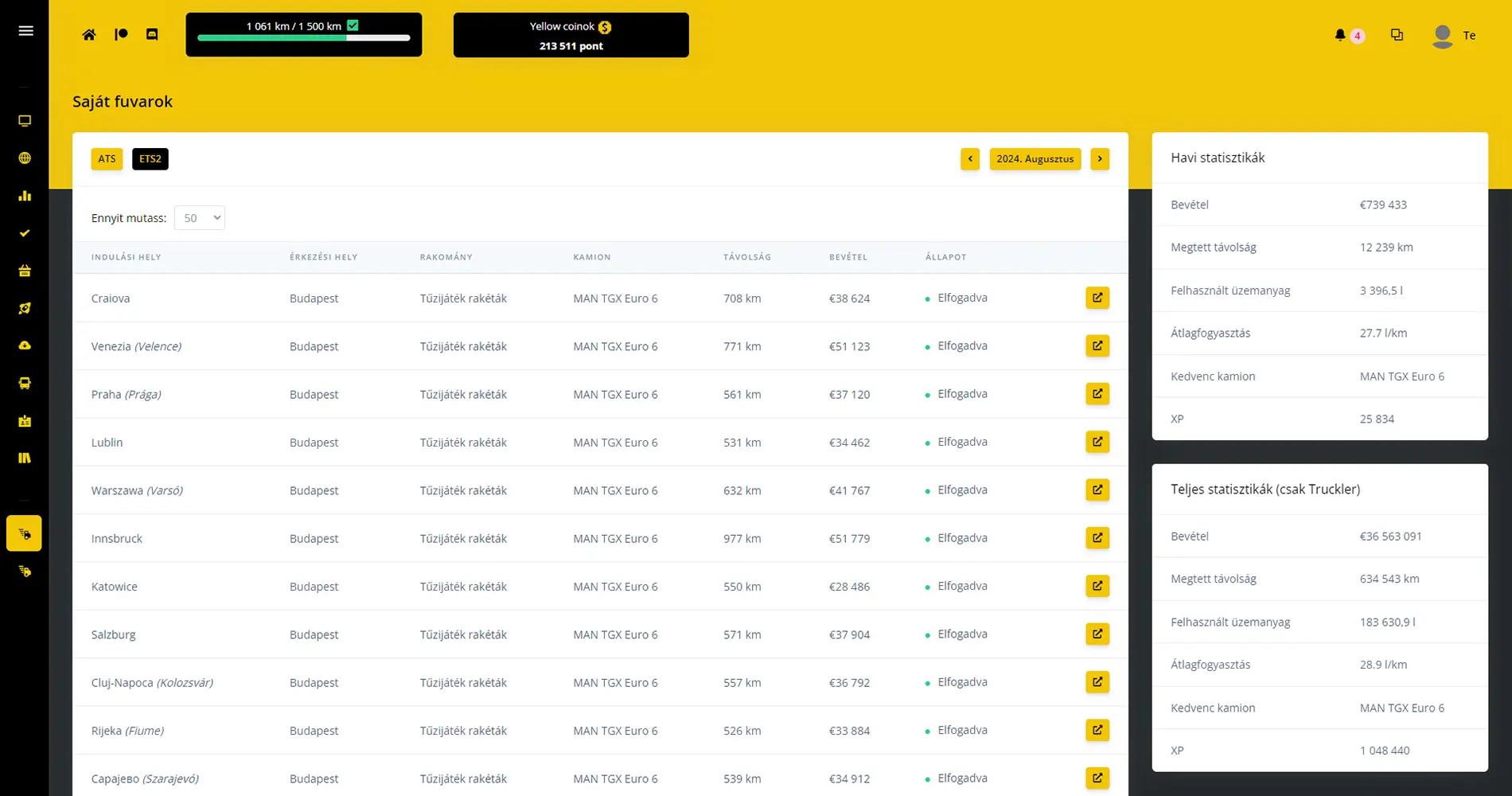Expand the 'Ennyit mutass' rows dropdown

[x=200, y=218]
